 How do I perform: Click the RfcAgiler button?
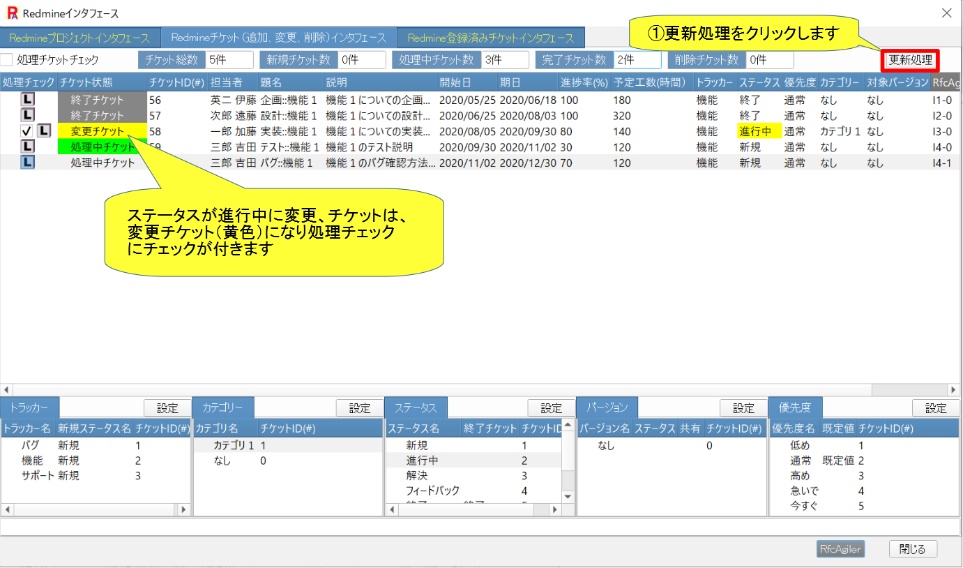click(x=840, y=549)
